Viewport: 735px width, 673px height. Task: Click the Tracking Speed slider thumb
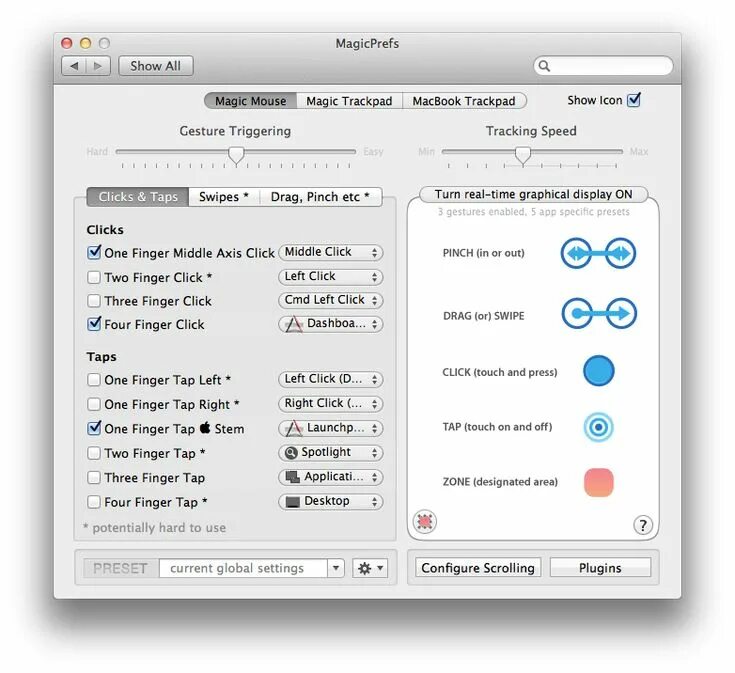click(x=523, y=155)
